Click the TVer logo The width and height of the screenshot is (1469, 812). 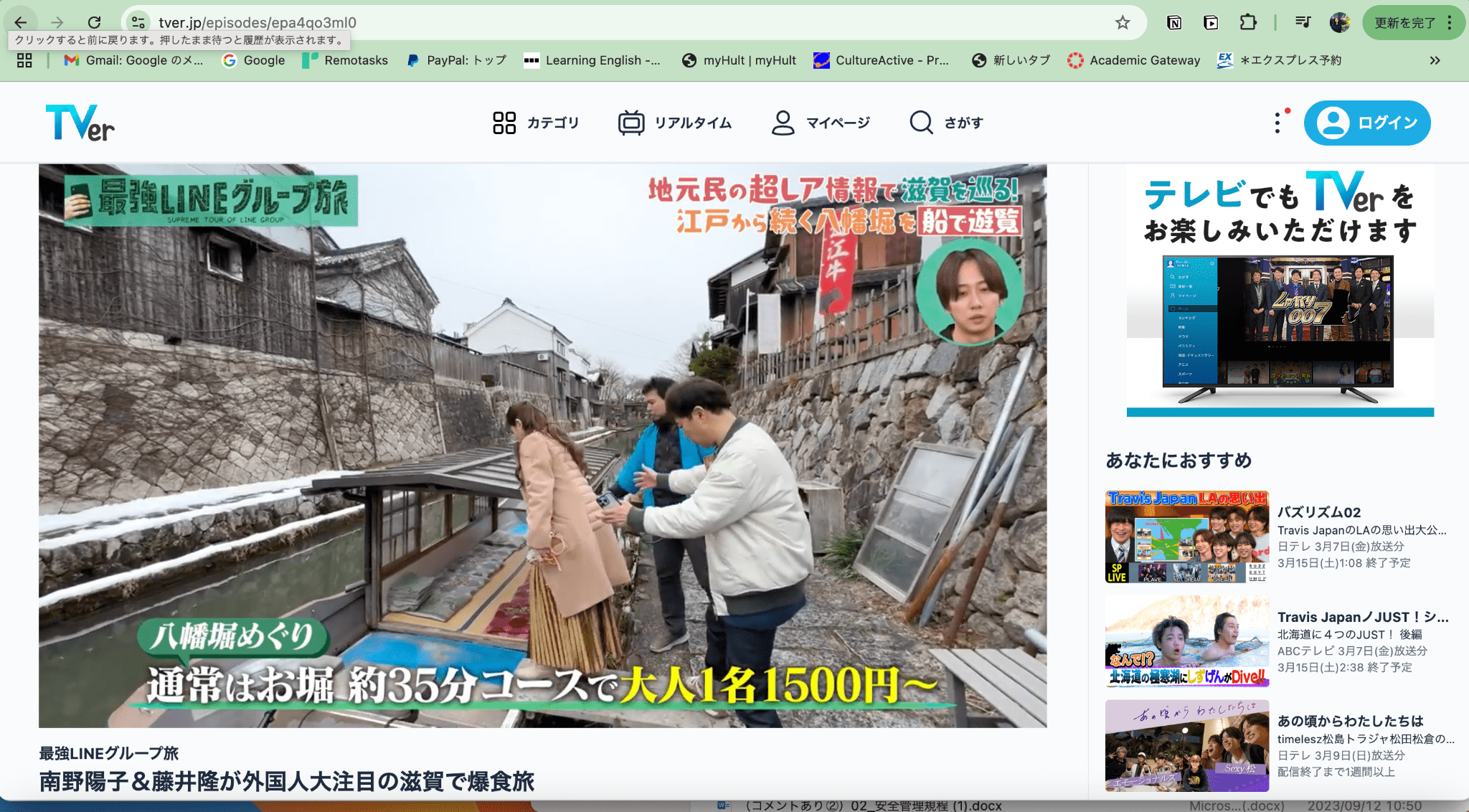click(80, 123)
